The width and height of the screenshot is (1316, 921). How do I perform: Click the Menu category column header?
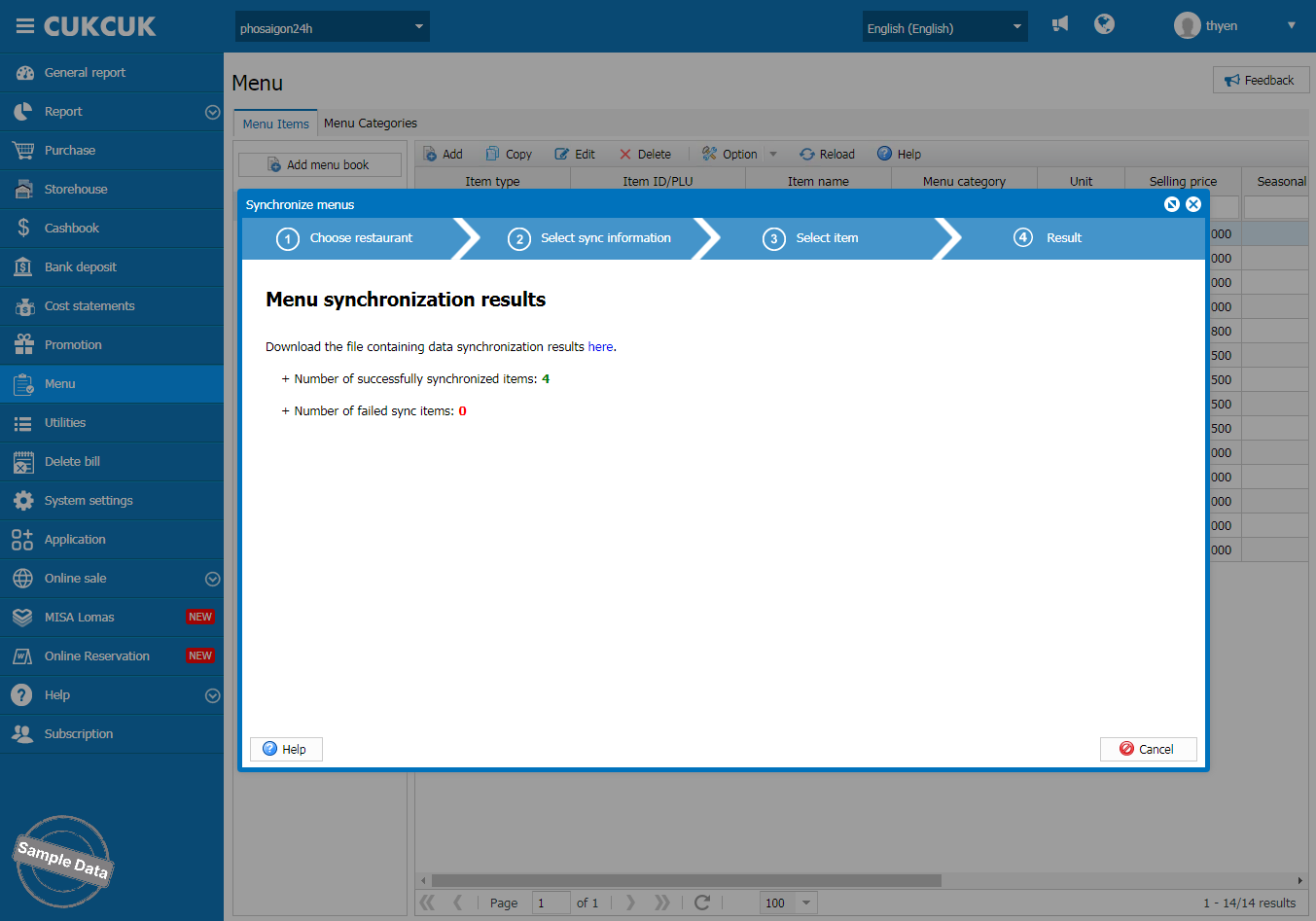[964, 181]
